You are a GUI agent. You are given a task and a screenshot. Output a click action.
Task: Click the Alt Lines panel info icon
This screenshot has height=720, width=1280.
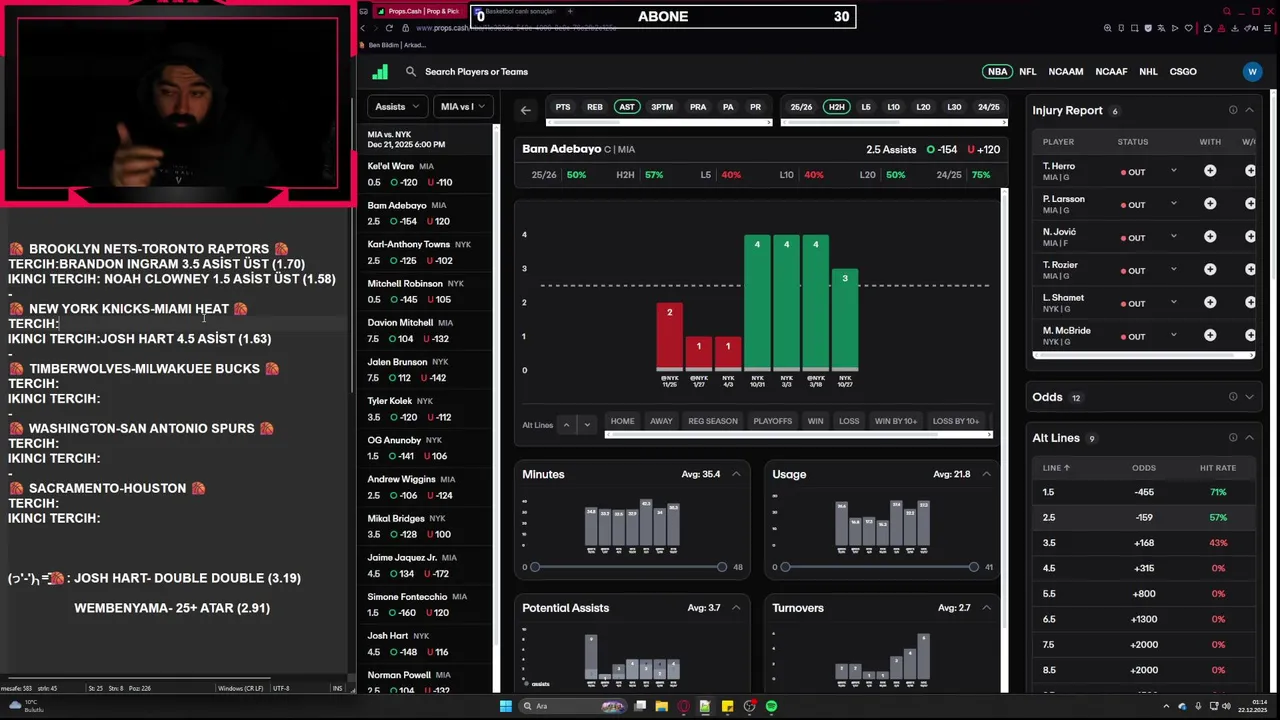coord(1233,438)
